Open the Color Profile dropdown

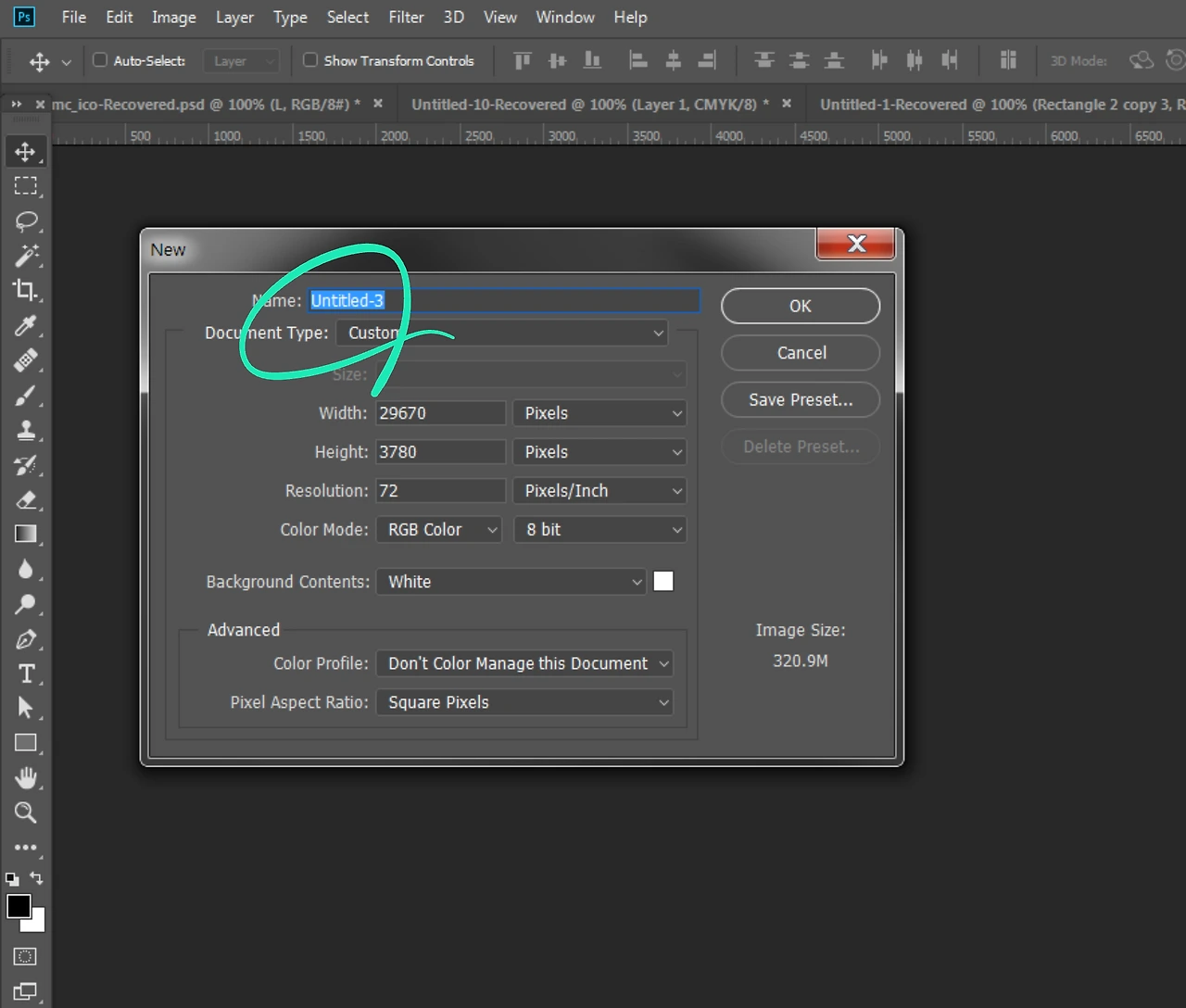coord(524,663)
